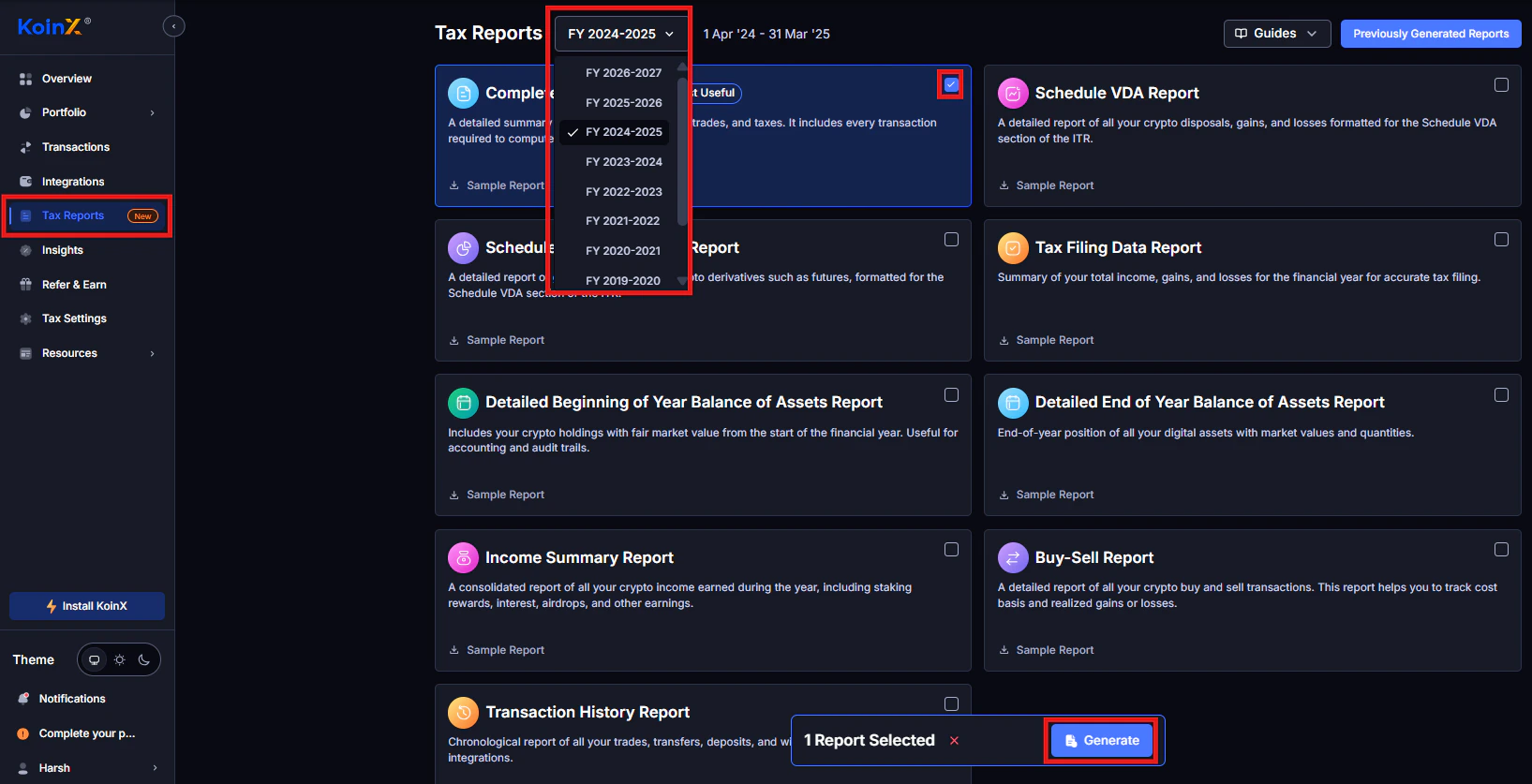Download Sample Report for Tax Filing Data

1046,340
